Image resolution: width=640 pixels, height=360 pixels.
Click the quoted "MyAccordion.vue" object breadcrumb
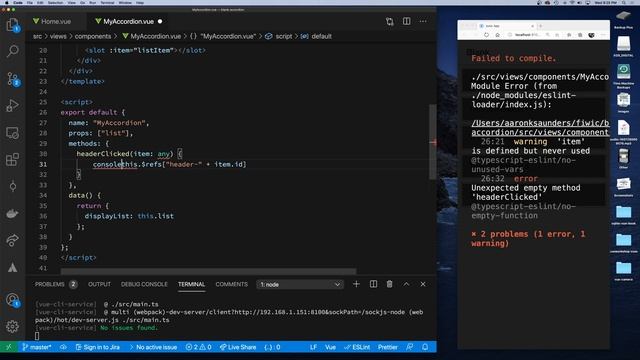click(x=224, y=36)
